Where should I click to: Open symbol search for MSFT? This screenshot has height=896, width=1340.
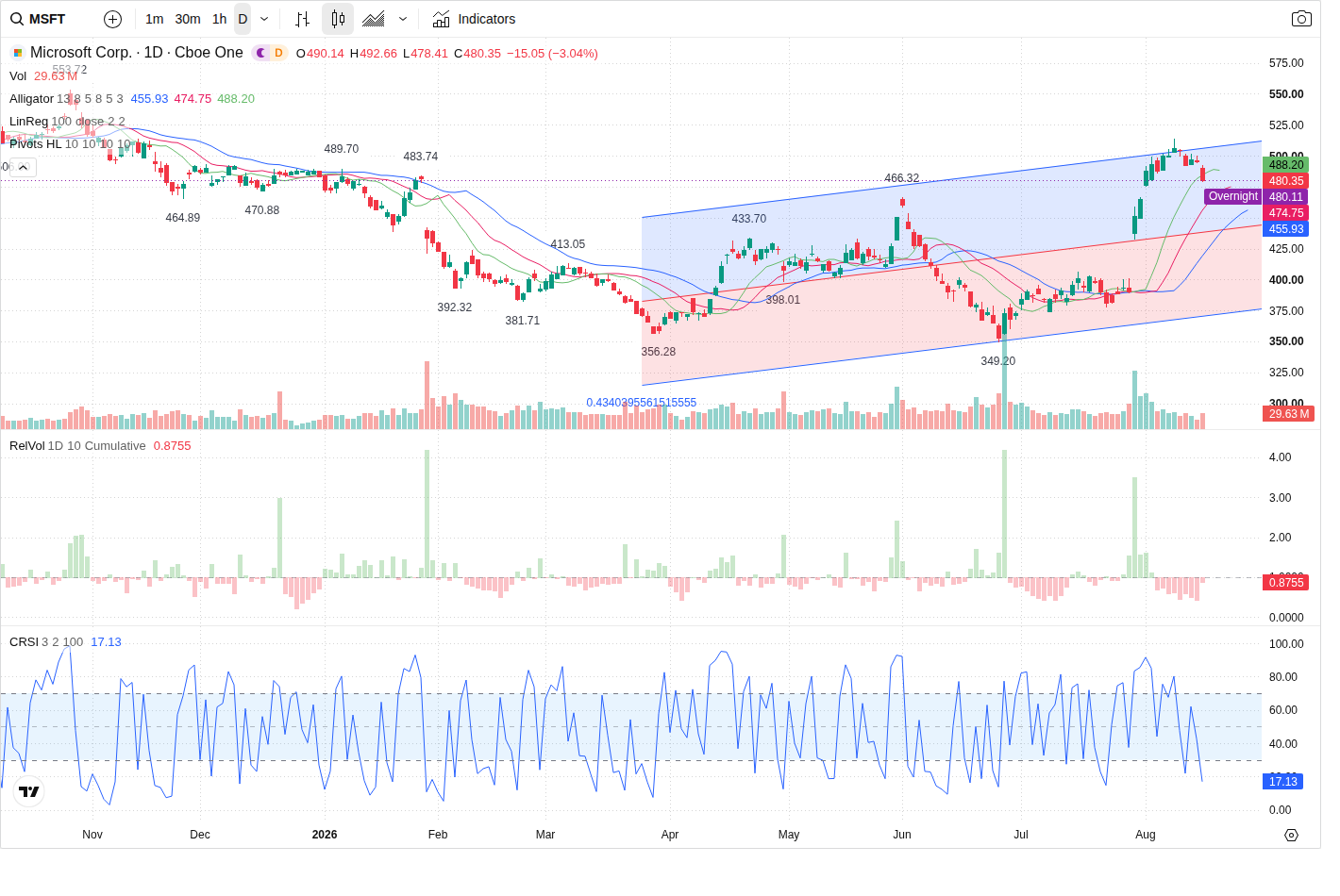39,19
